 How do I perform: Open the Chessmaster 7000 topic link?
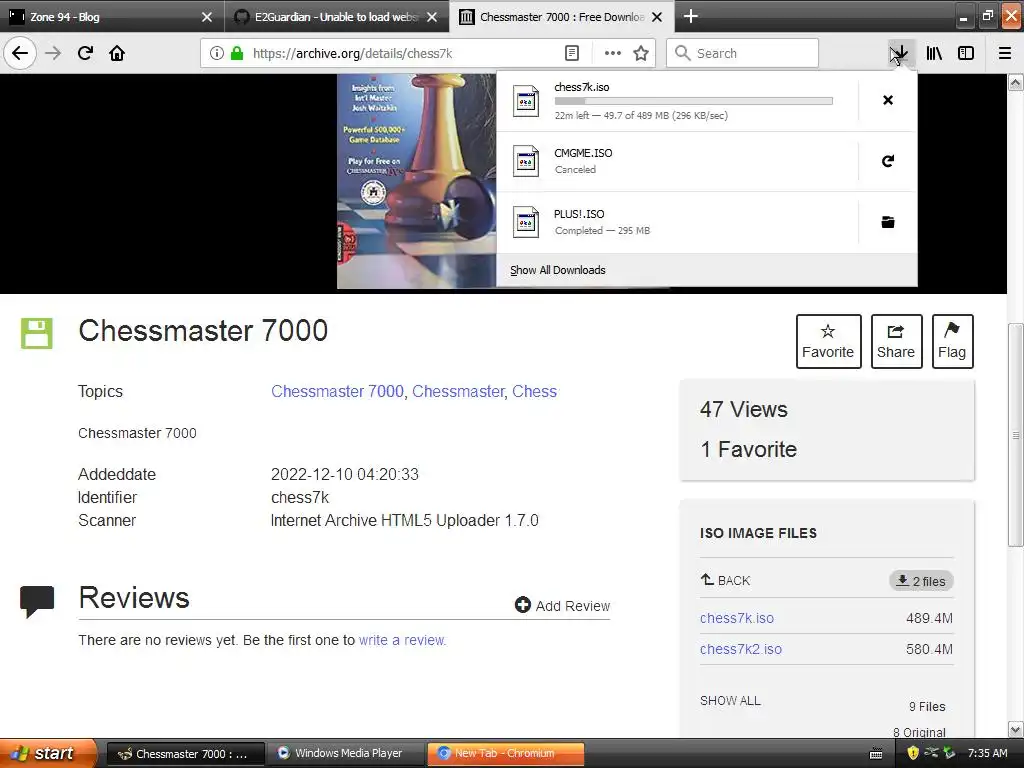point(337,391)
